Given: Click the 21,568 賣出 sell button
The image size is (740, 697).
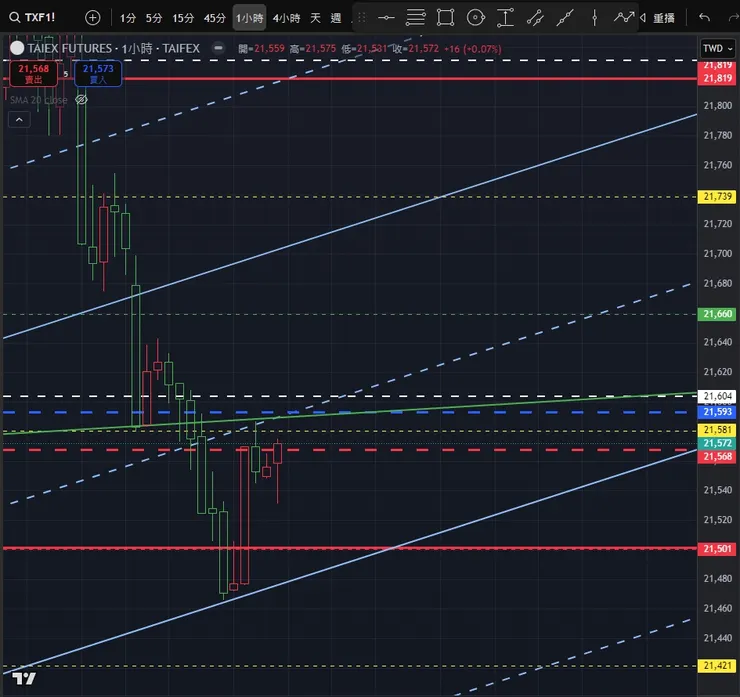Looking at the screenshot, I should click(33, 74).
